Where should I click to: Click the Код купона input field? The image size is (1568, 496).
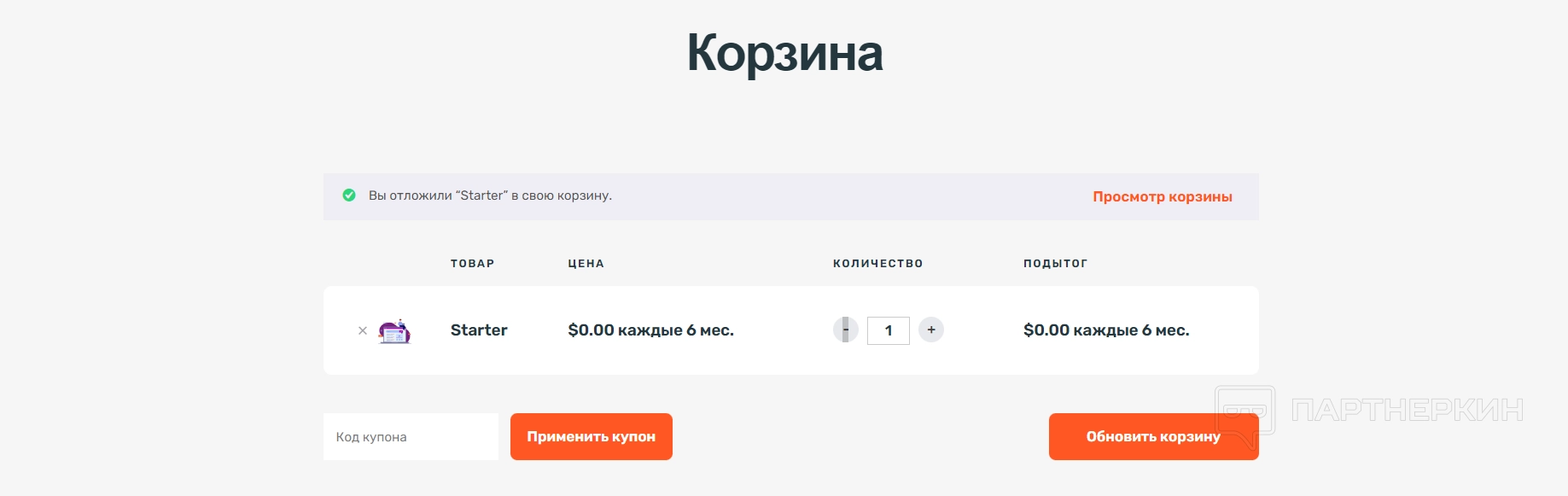click(411, 437)
